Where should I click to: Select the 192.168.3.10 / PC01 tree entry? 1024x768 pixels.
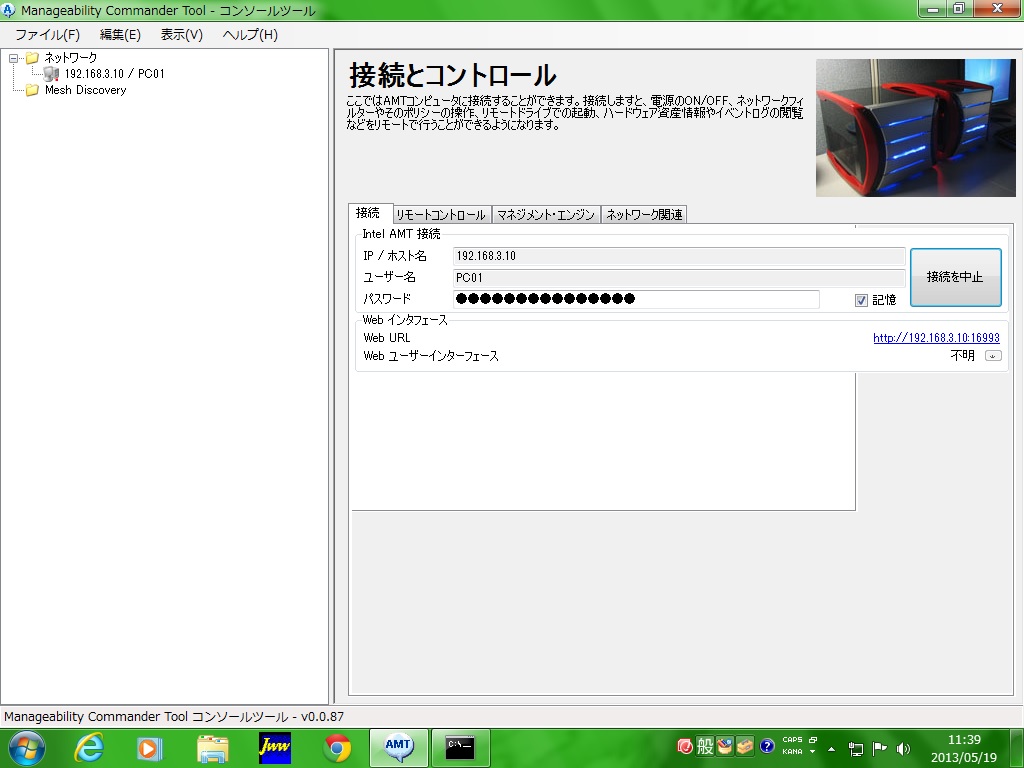pos(114,74)
